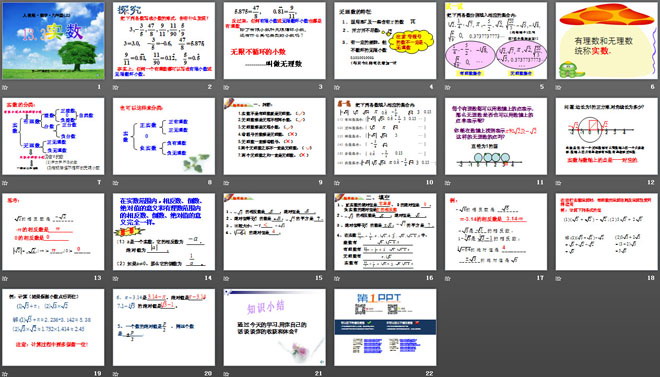
Task: Select slide 14 with blue bold heading paragraph
Action: 164,232
